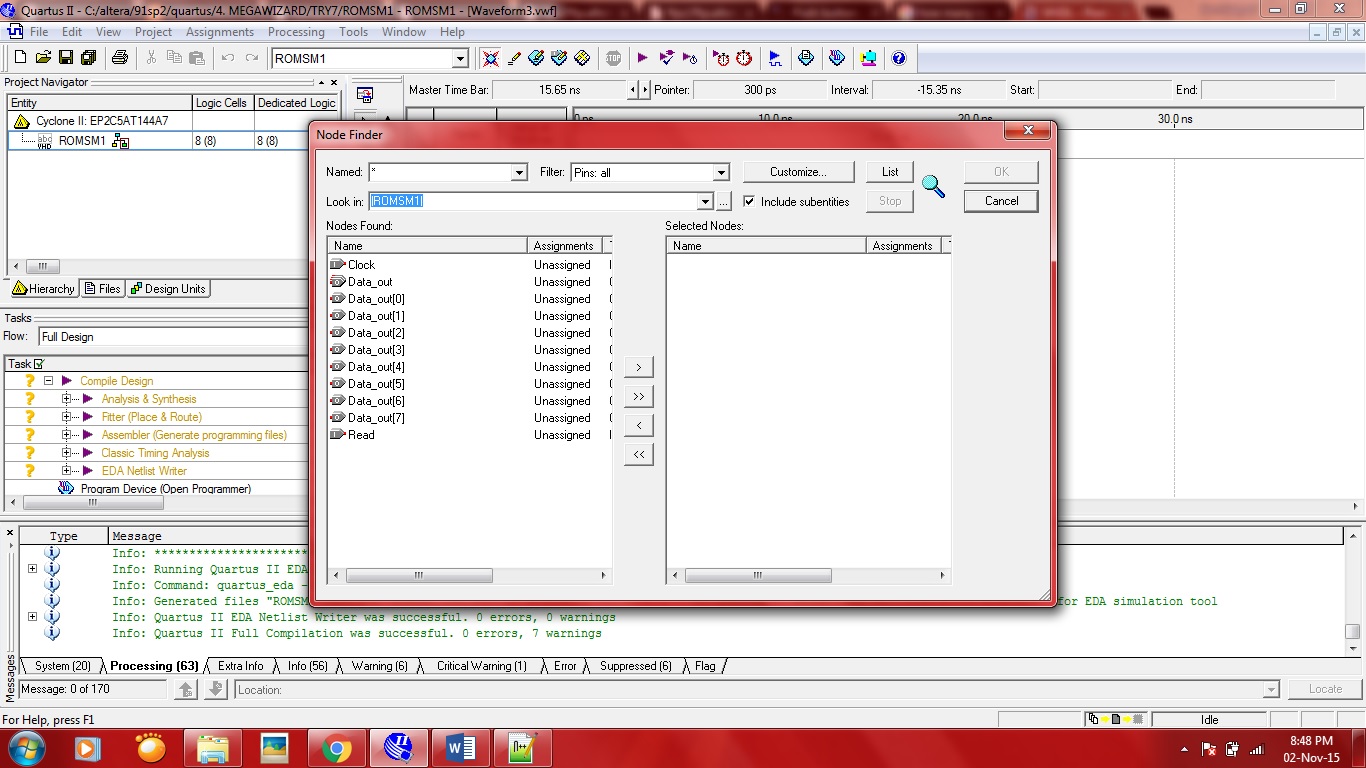Open the Look in dropdown list
Screen dimensions: 1366x768
tap(705, 201)
